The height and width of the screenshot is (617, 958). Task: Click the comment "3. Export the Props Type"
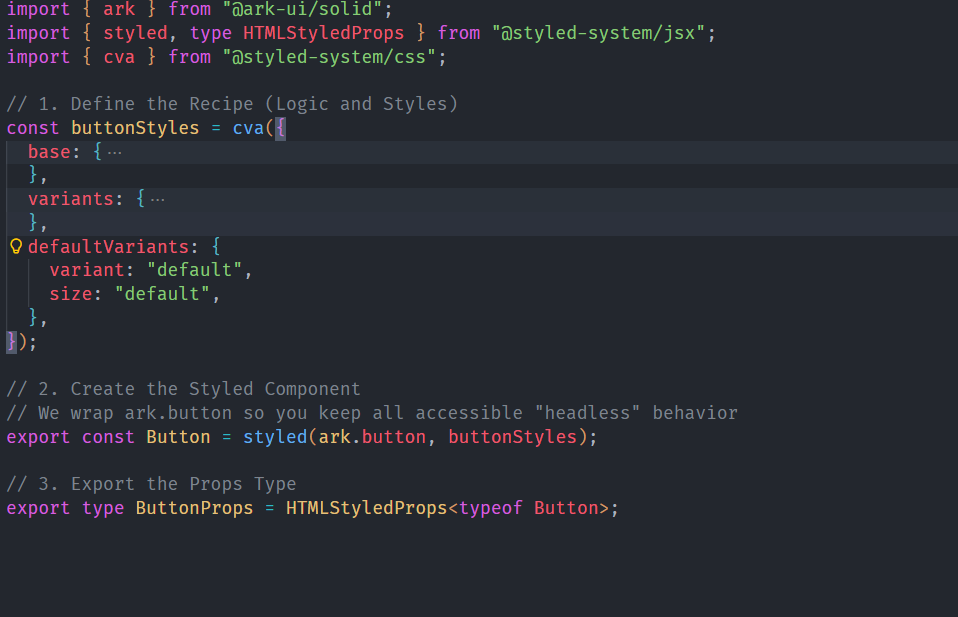click(152, 484)
